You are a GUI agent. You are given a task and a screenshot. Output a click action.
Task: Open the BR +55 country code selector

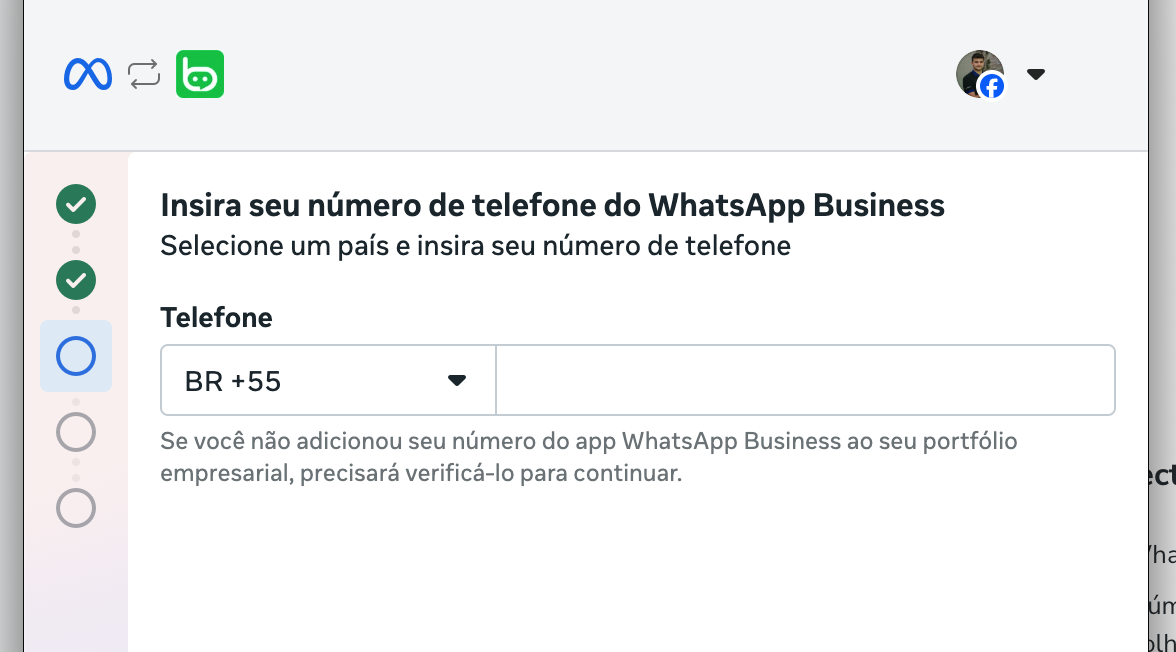coord(300,380)
